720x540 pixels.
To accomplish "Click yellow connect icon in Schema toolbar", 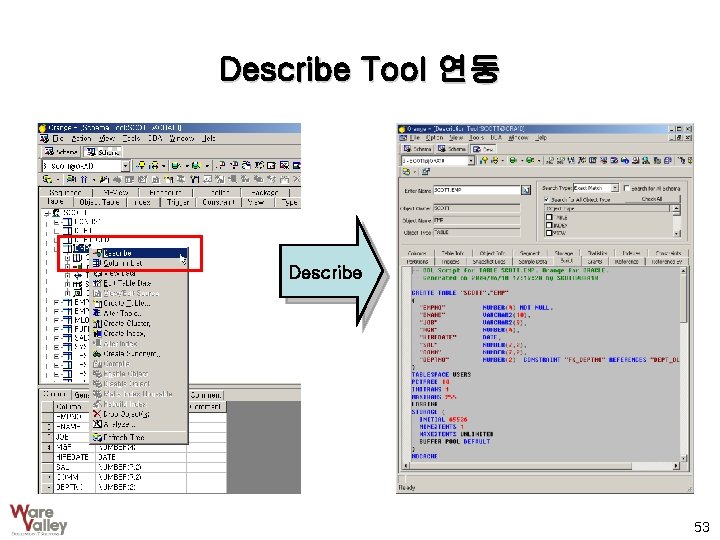I will pyautogui.click(x=141, y=165).
